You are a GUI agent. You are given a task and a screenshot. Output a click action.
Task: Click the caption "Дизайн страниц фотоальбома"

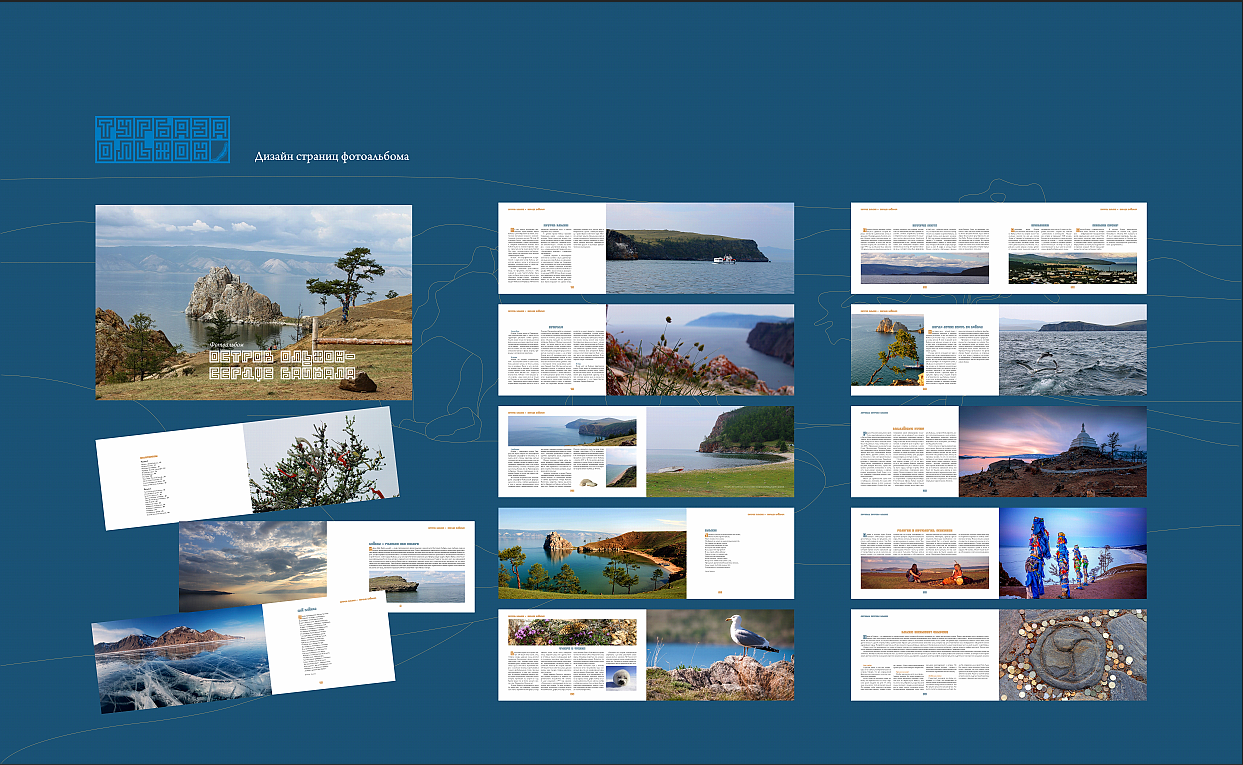pyautogui.click(x=332, y=157)
